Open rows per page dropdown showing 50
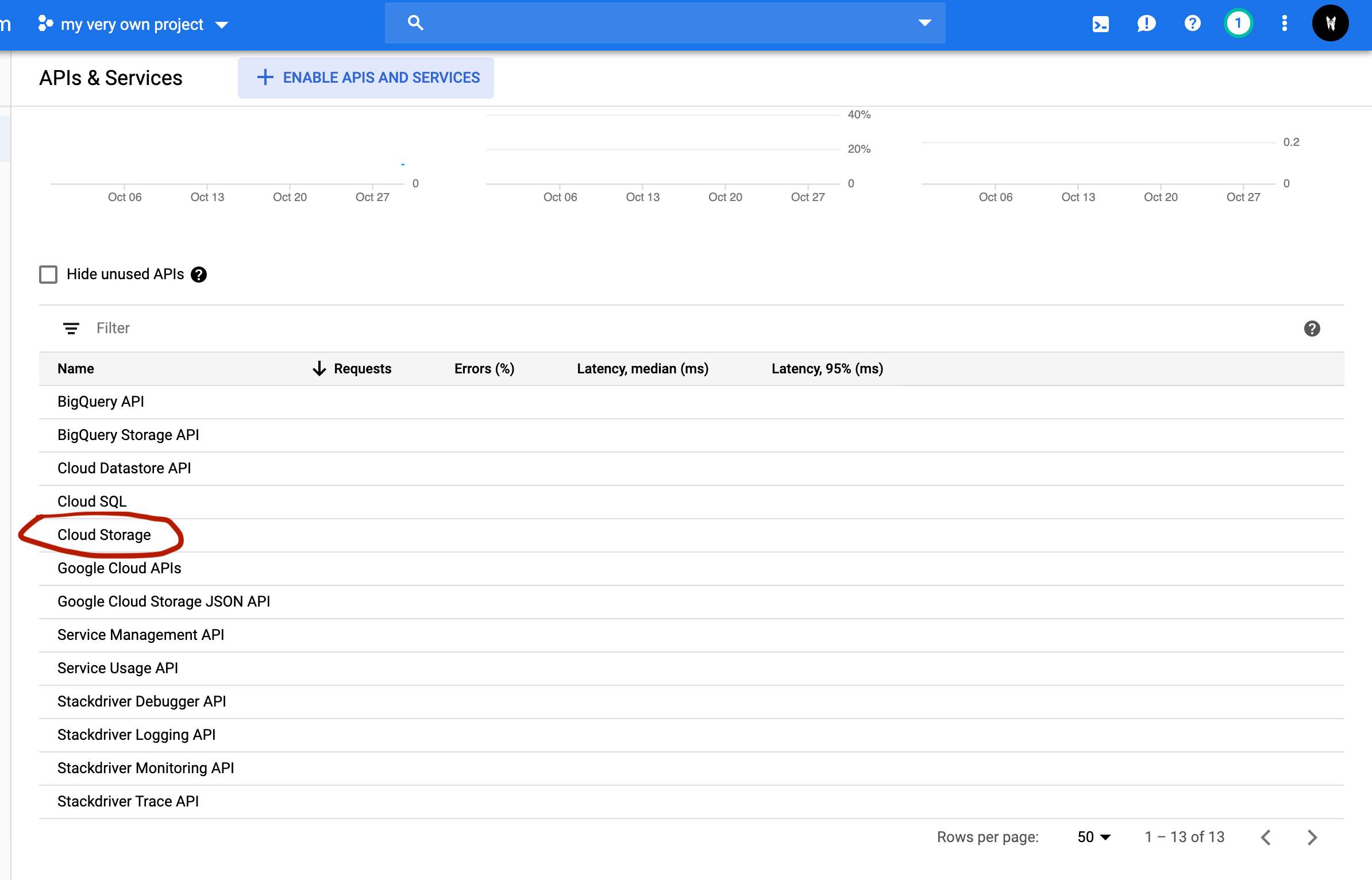The width and height of the screenshot is (1372, 880). tap(1094, 837)
